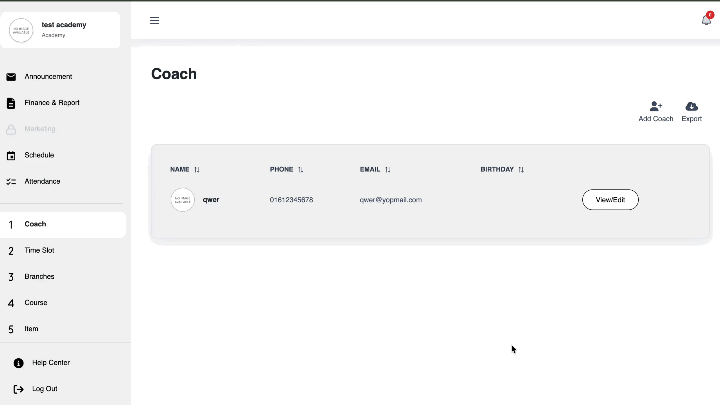Click the notification bell icon
Viewport: 720px width, 405px height.
click(706, 20)
